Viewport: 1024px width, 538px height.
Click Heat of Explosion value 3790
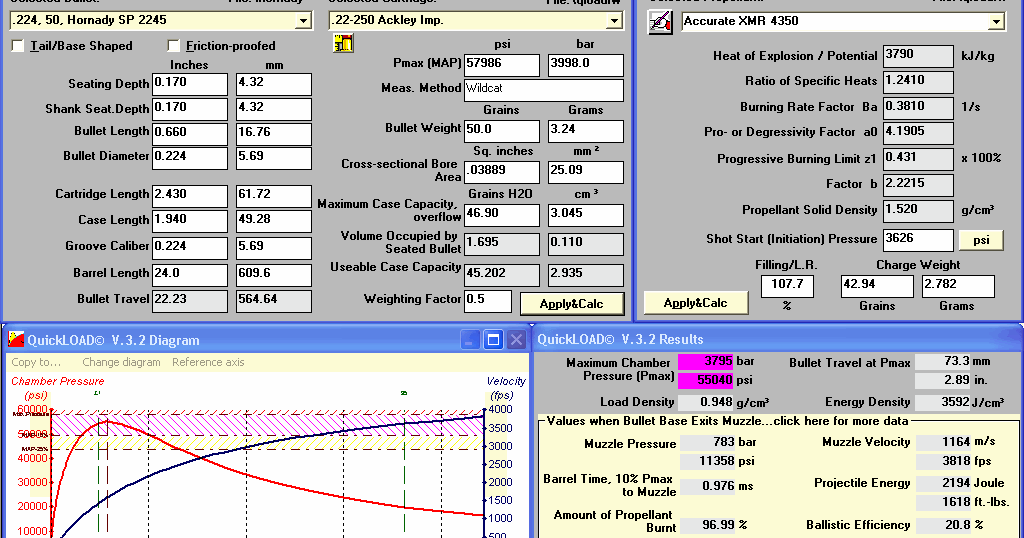tap(918, 56)
